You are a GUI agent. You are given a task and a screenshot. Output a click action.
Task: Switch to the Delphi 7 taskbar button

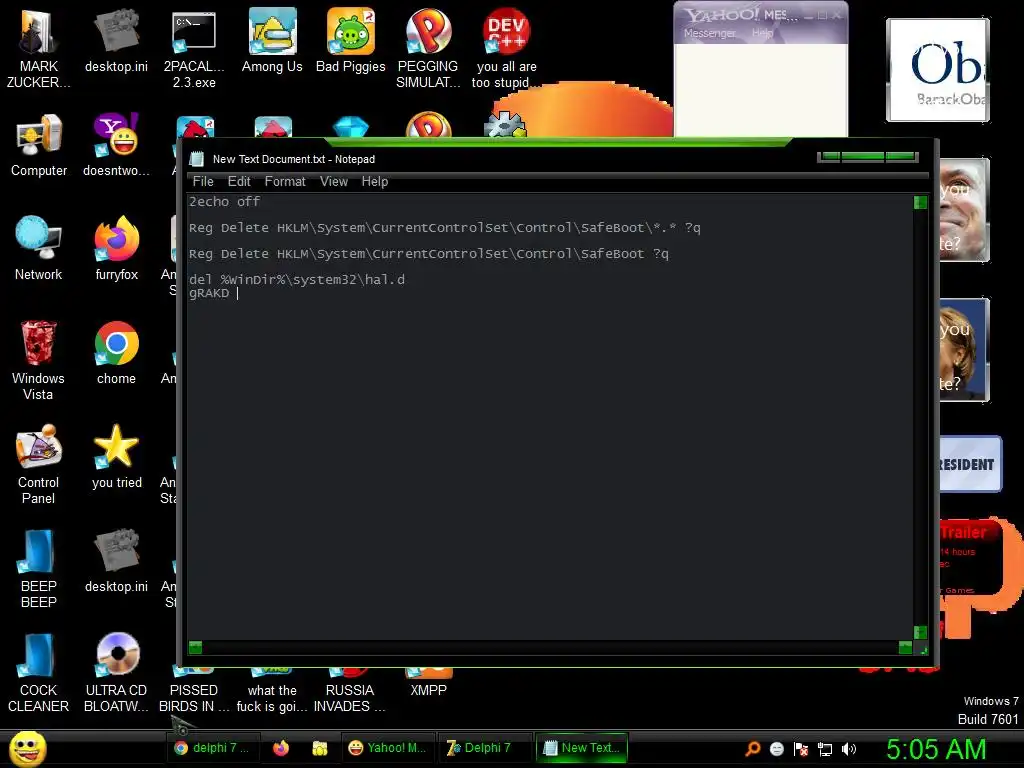tap(485, 748)
